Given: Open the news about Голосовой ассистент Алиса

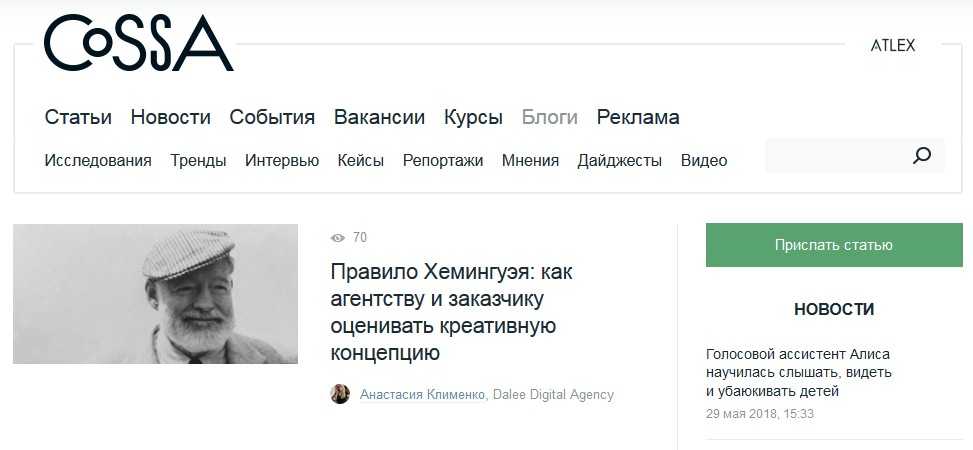Looking at the screenshot, I should coord(798,372).
